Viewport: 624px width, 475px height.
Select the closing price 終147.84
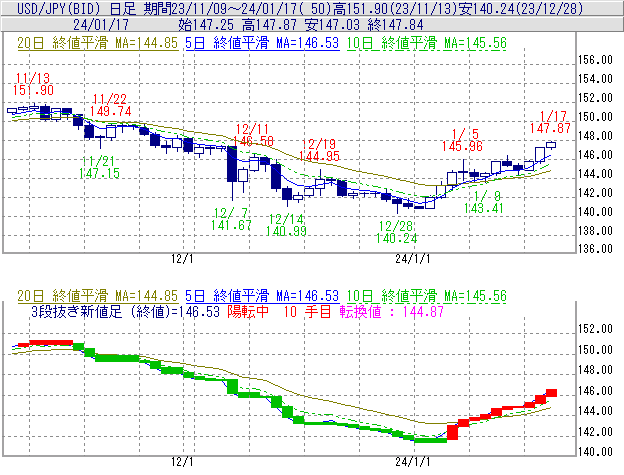pyautogui.click(x=396, y=25)
